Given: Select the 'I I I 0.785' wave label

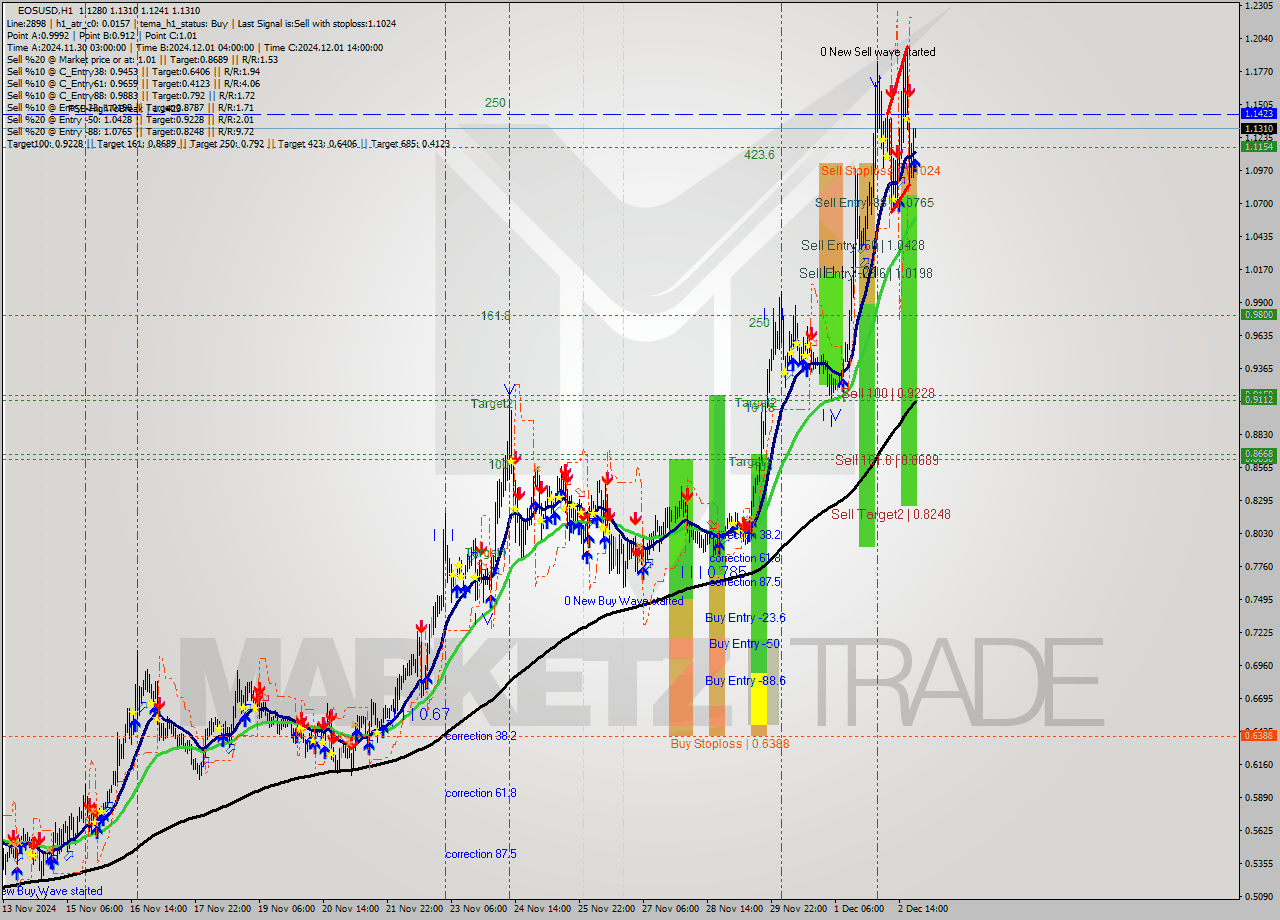Looking at the screenshot, I should (x=714, y=572).
